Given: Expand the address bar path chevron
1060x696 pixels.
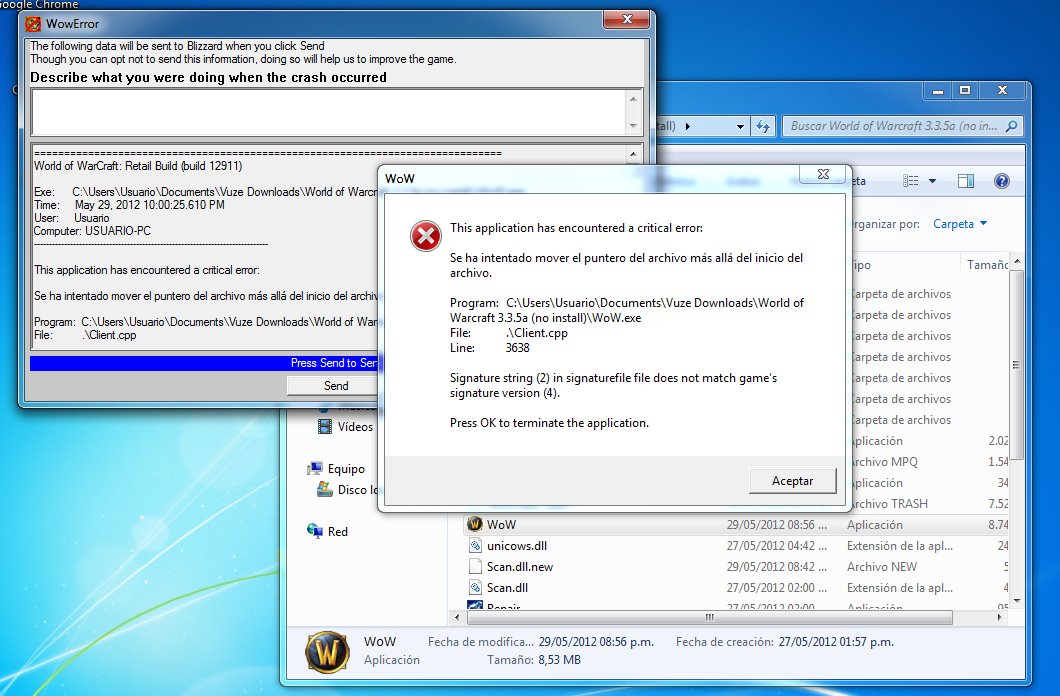Looking at the screenshot, I should (688, 126).
